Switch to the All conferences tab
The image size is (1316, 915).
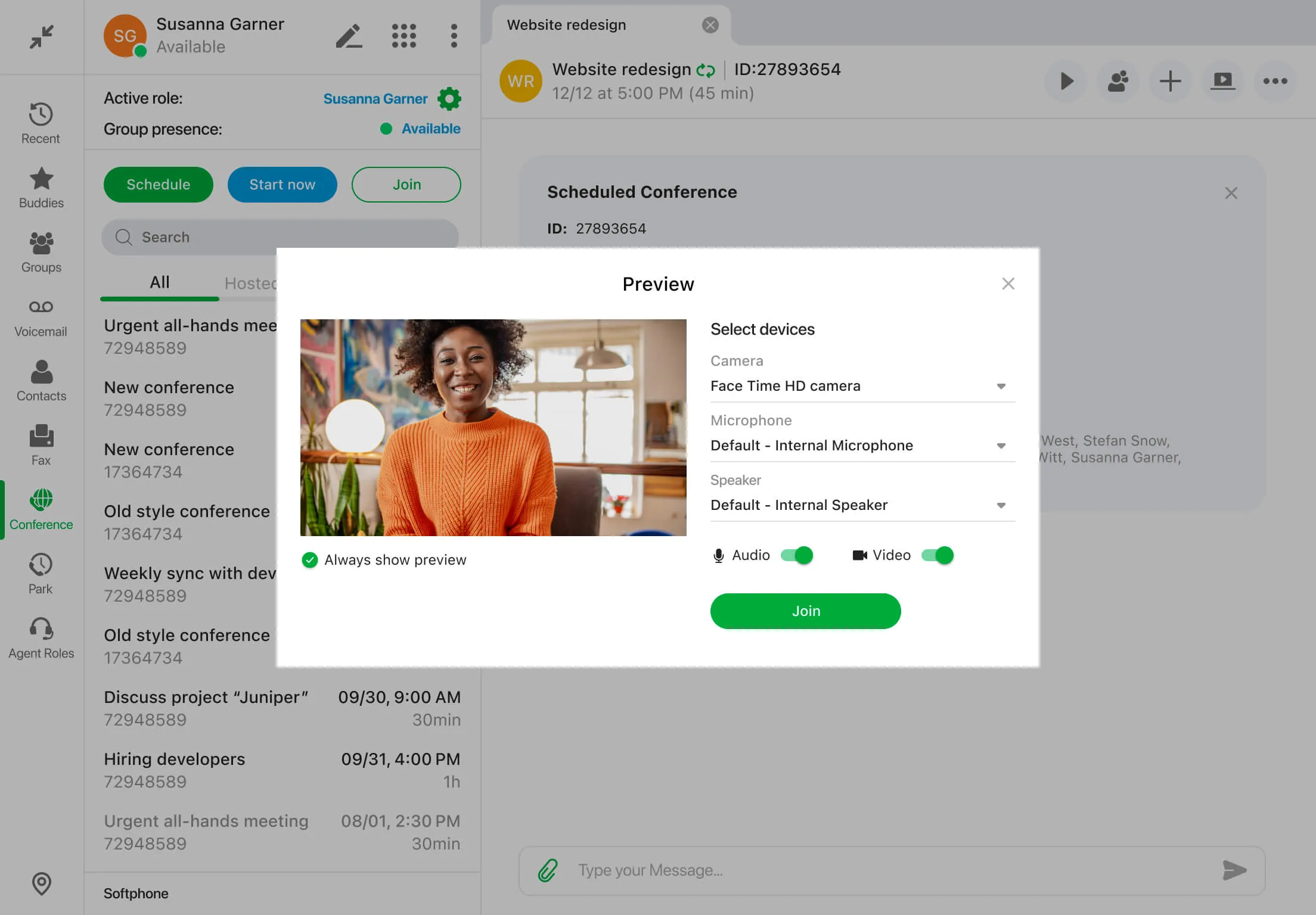pyautogui.click(x=159, y=282)
